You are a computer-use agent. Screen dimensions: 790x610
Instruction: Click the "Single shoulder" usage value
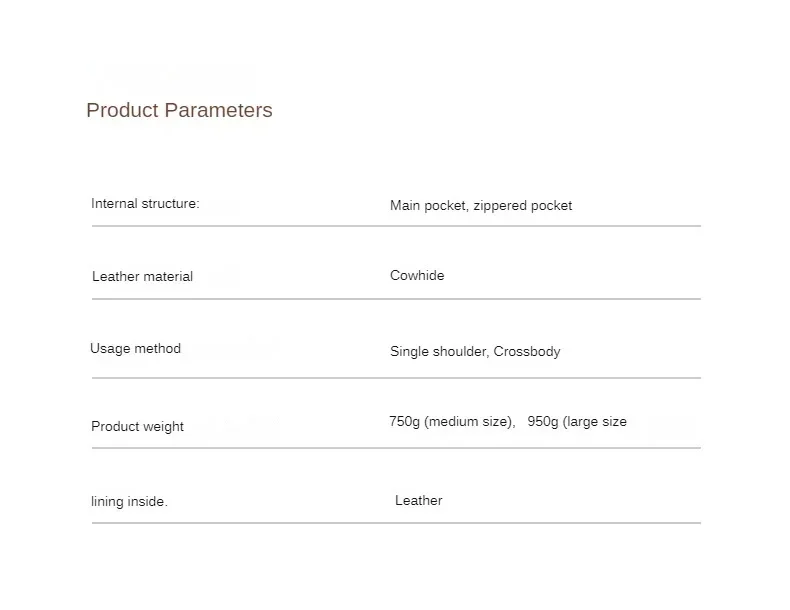[437, 352]
